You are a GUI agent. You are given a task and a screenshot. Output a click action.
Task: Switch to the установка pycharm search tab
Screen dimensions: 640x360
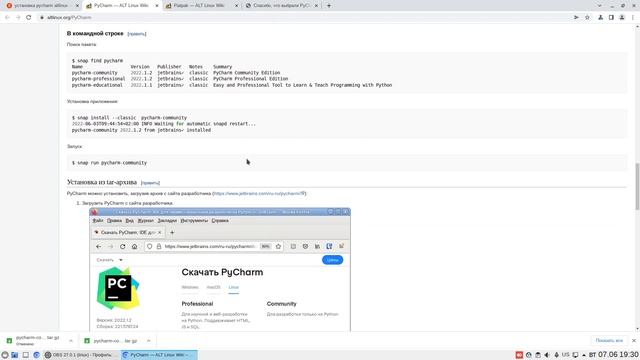pos(41,6)
